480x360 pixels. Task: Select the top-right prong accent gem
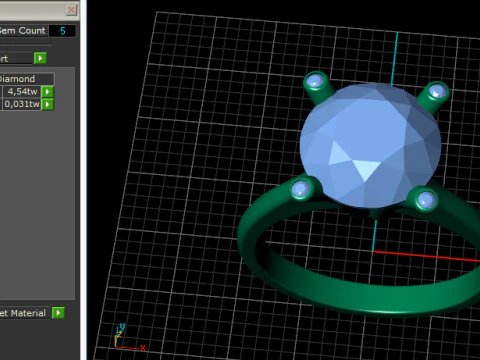437,91
